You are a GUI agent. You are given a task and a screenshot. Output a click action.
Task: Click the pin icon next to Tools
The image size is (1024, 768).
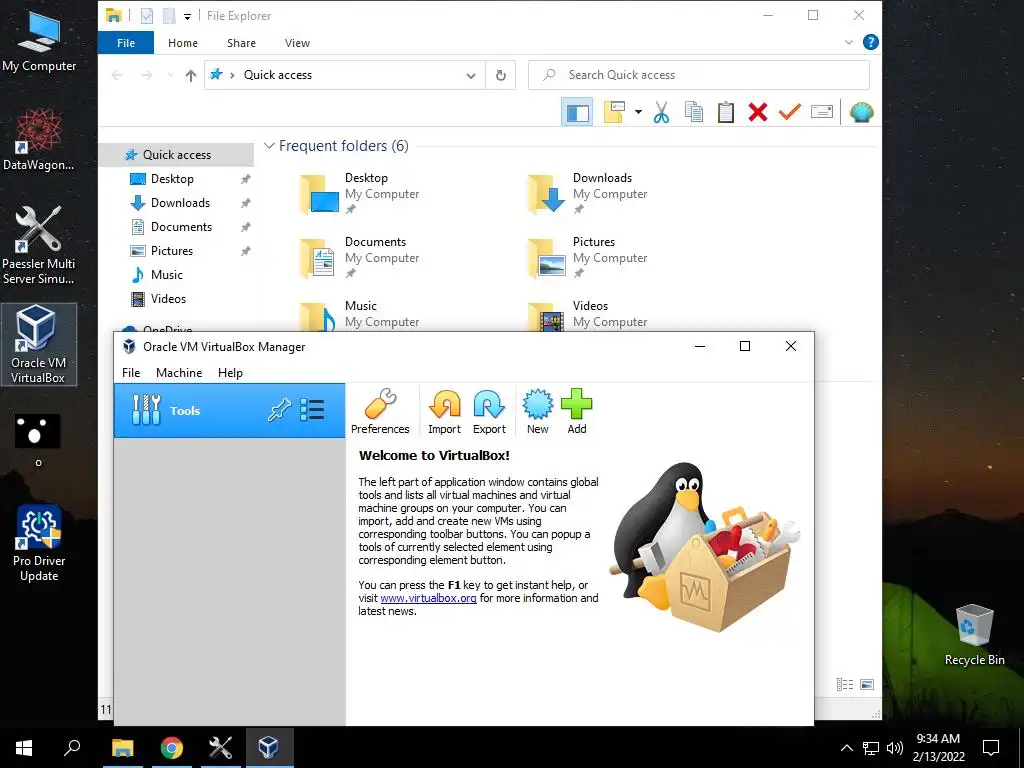(x=279, y=410)
